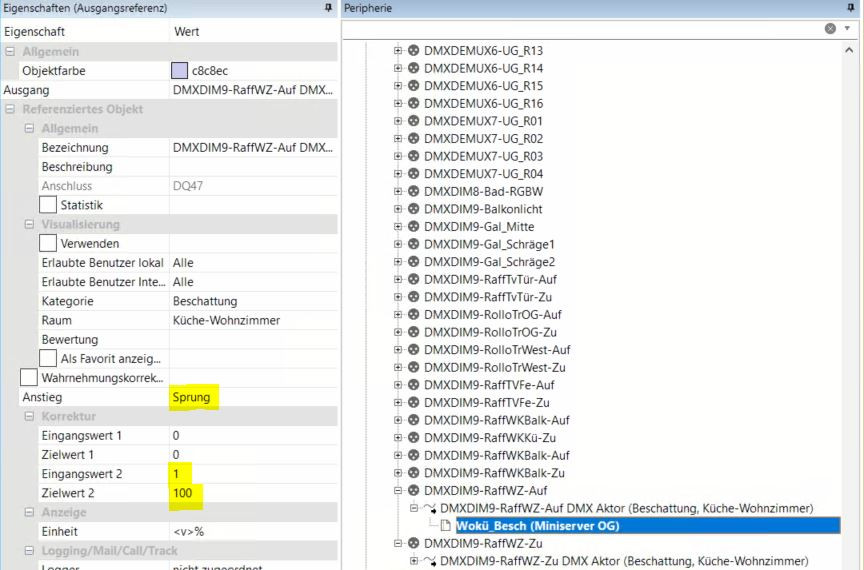This screenshot has width=864, height=570.
Task: Click the device icon of DMXDIM9-RaffTVFe-Zu
Action: coord(413,402)
